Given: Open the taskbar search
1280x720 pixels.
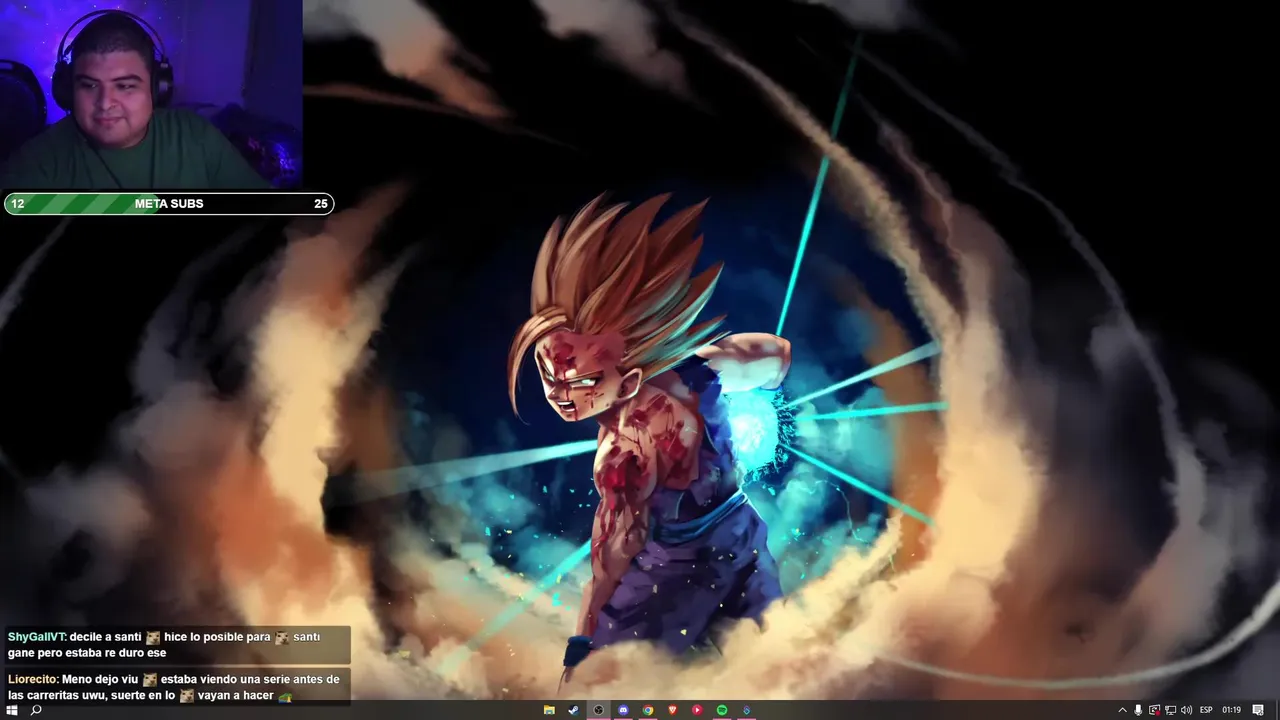Looking at the screenshot, I should 36,710.
